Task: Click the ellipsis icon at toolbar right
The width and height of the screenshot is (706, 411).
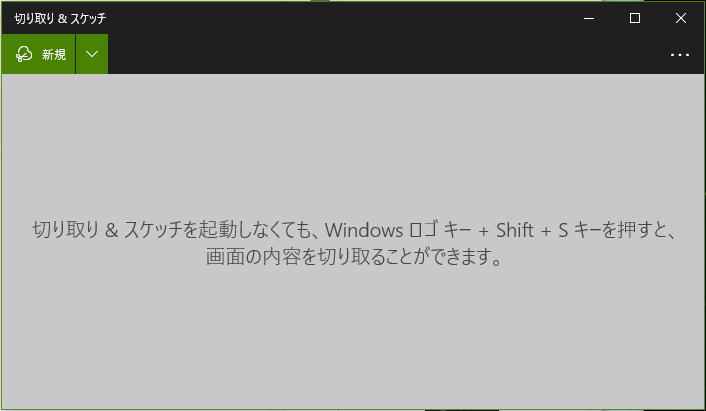Action: (x=679, y=55)
